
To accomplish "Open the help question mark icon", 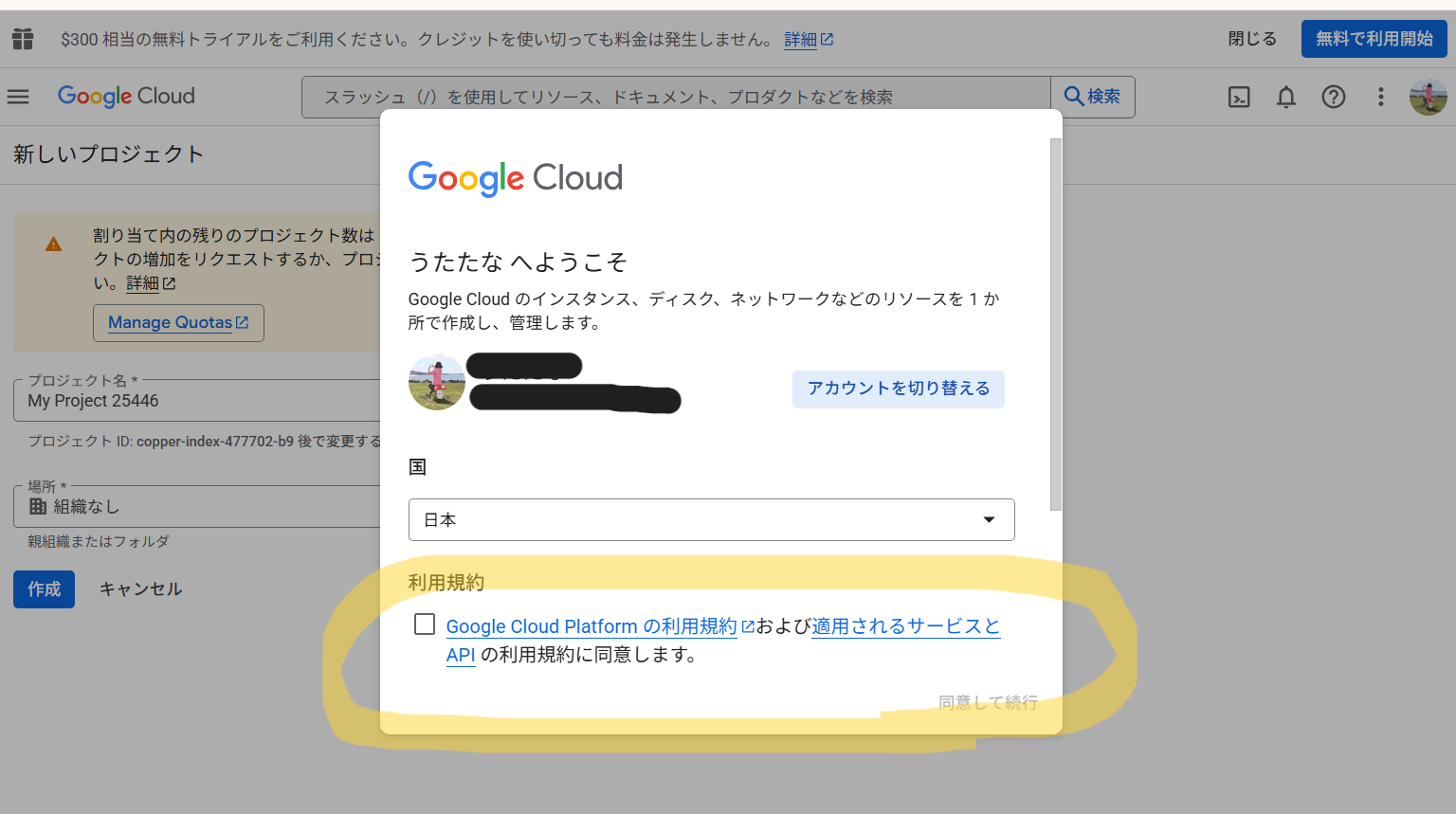I will 1334,97.
